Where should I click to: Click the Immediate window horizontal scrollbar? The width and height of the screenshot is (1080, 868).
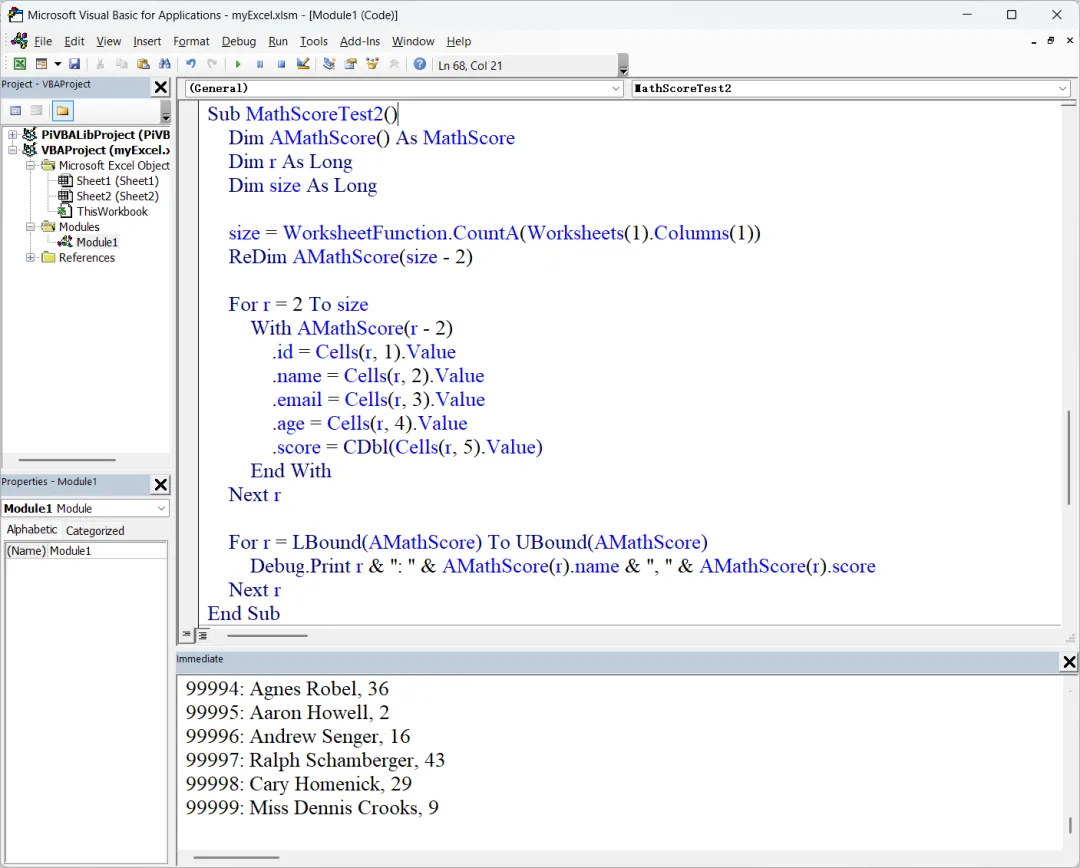tap(236, 858)
